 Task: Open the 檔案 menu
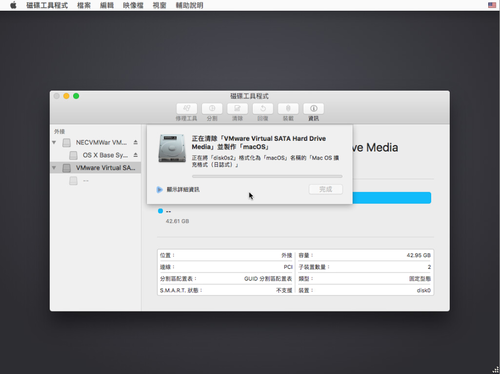pos(84,5)
